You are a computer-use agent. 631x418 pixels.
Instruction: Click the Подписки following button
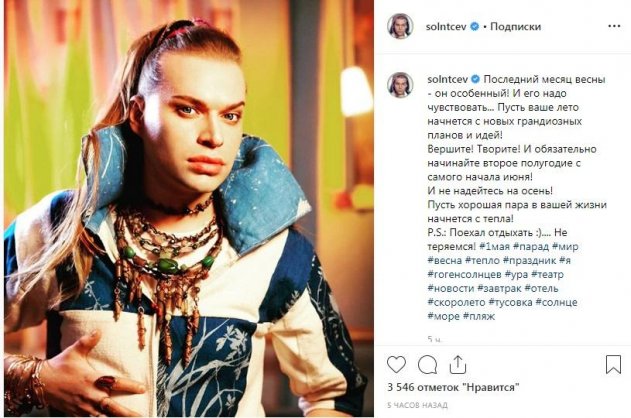[x=515, y=27]
